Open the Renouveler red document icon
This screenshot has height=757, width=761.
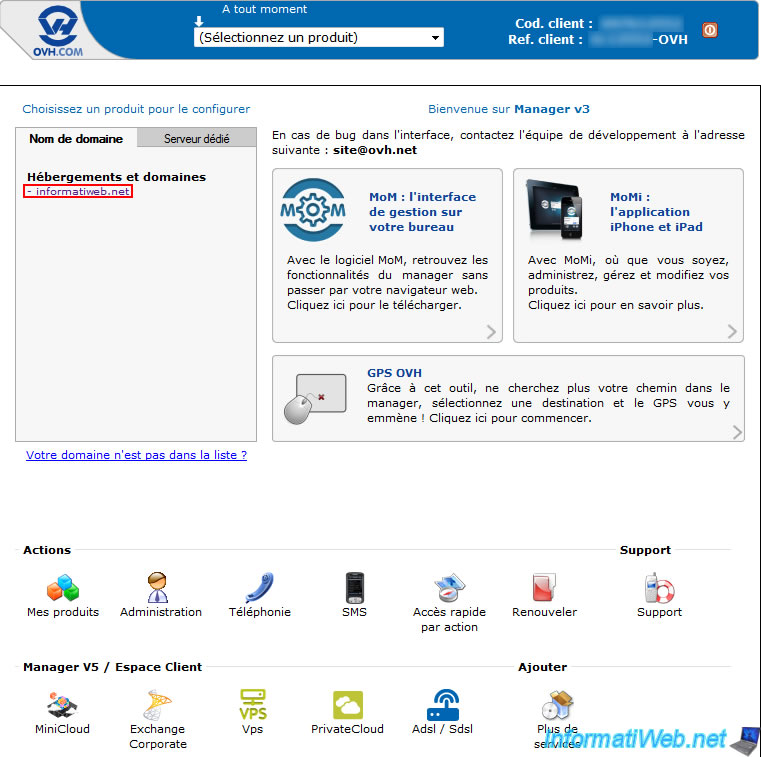(x=544, y=587)
